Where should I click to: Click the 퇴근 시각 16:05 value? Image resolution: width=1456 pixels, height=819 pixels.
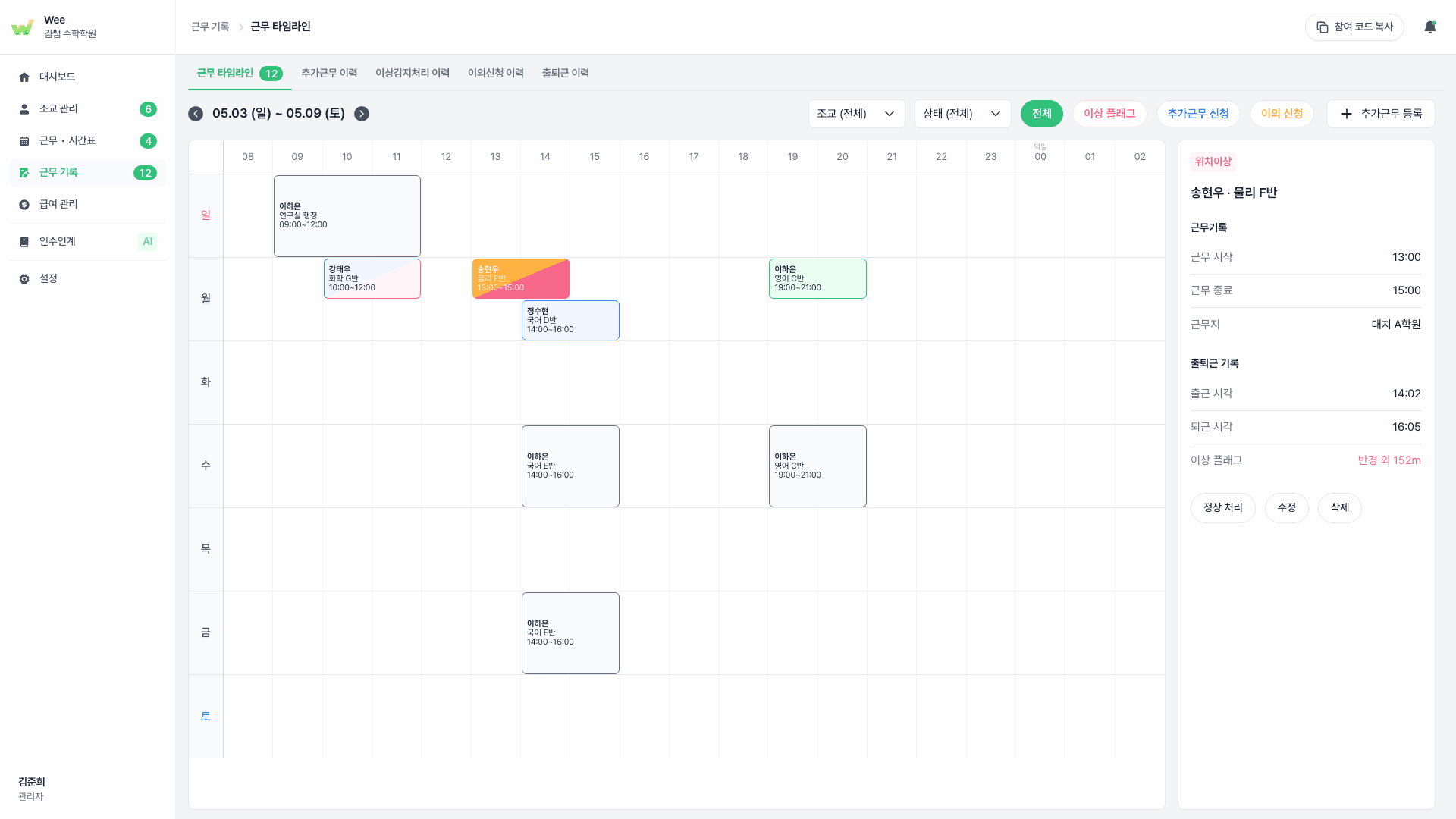point(1407,427)
